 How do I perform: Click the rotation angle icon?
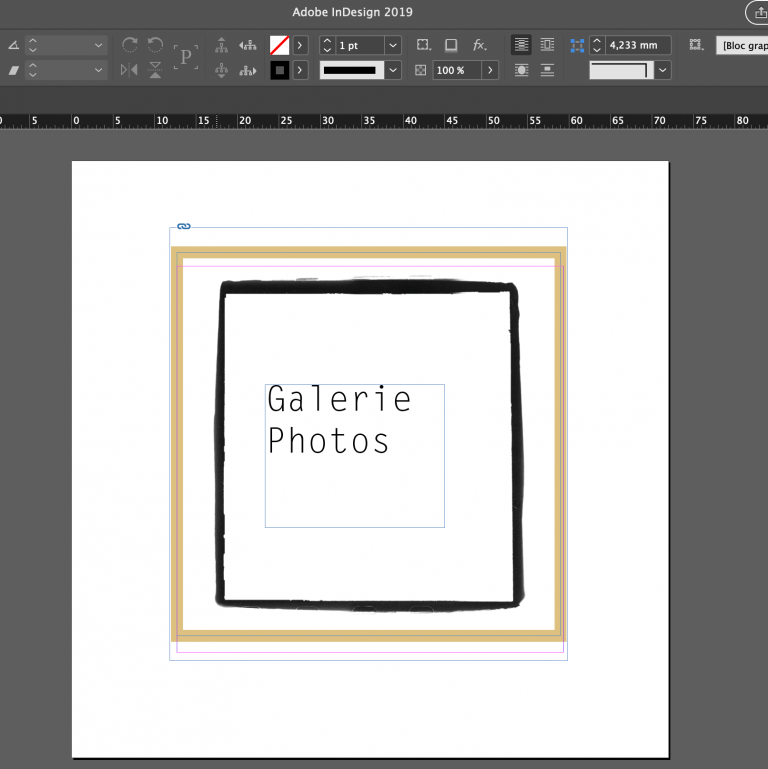14,46
